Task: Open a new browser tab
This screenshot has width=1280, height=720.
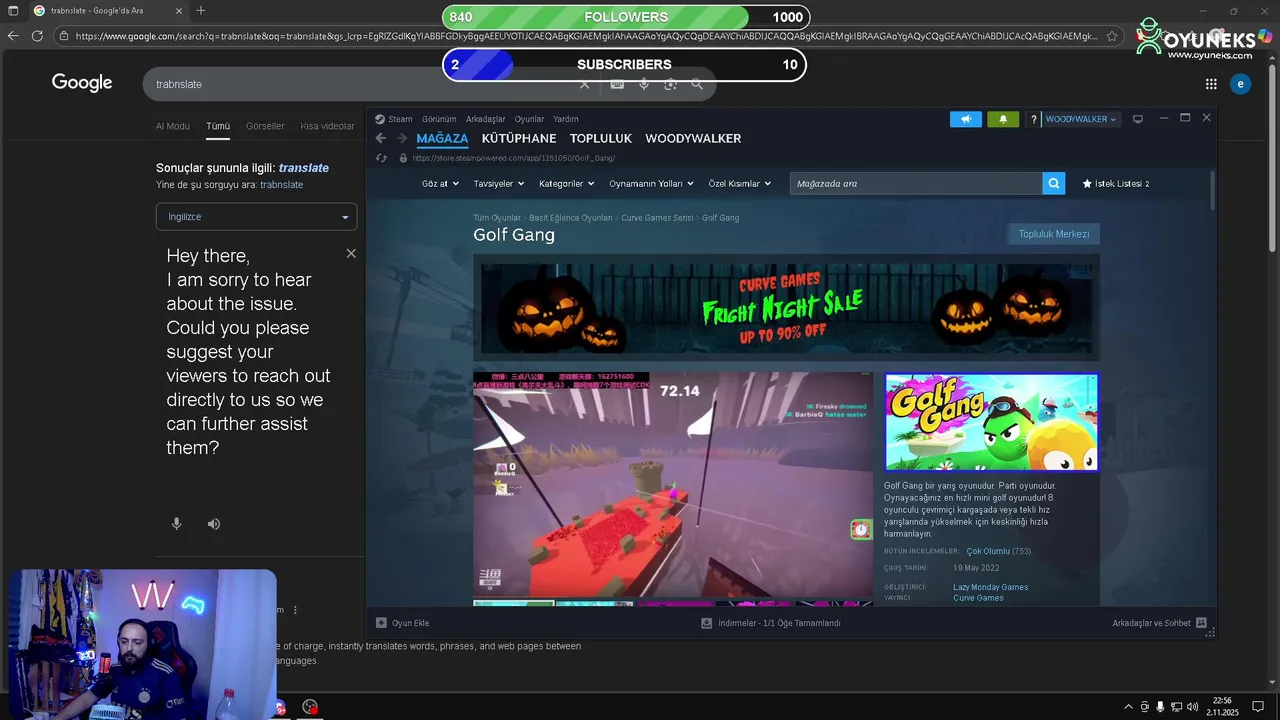Action: [x=201, y=11]
